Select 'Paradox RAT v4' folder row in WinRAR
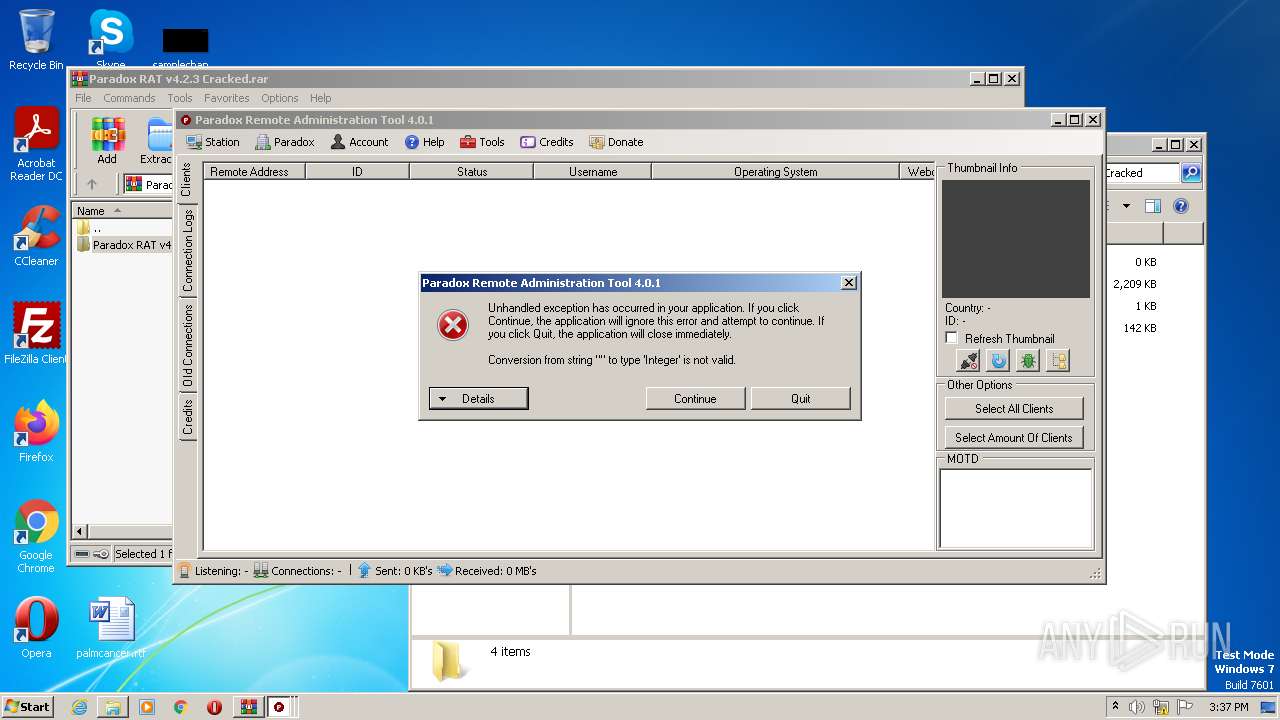The height and width of the screenshot is (720, 1280). 123,245
